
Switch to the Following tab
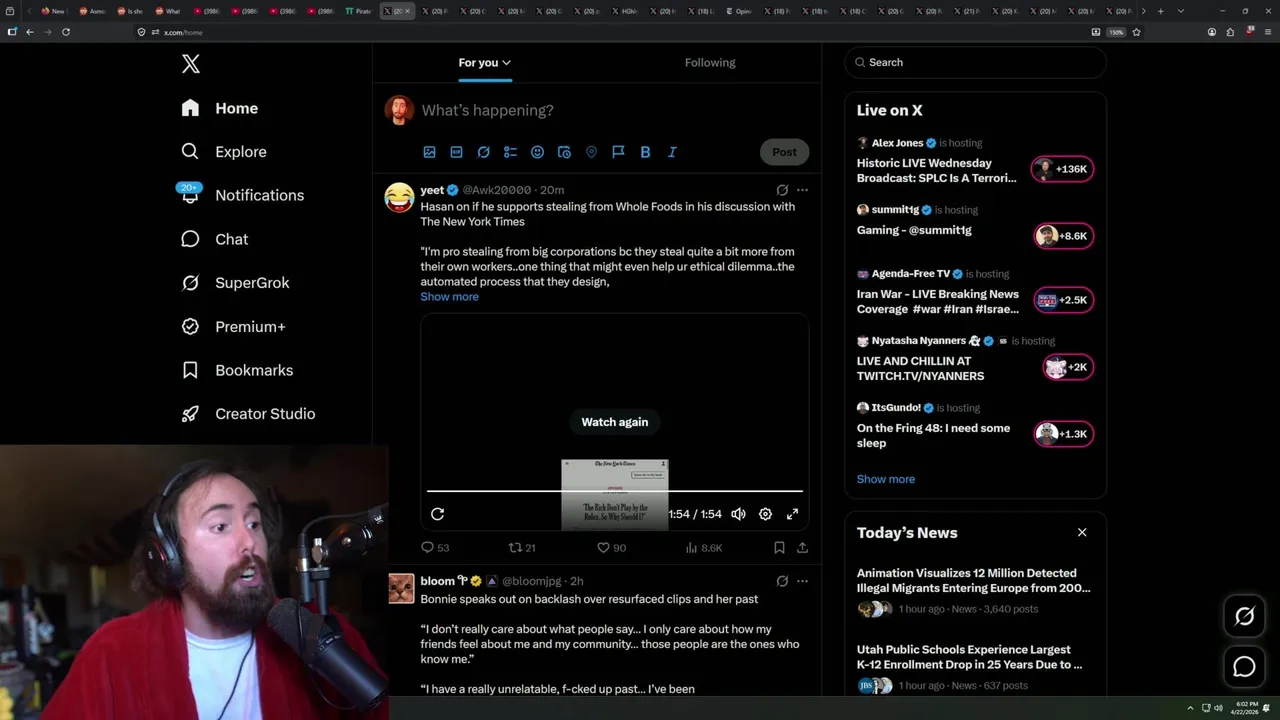tap(710, 62)
